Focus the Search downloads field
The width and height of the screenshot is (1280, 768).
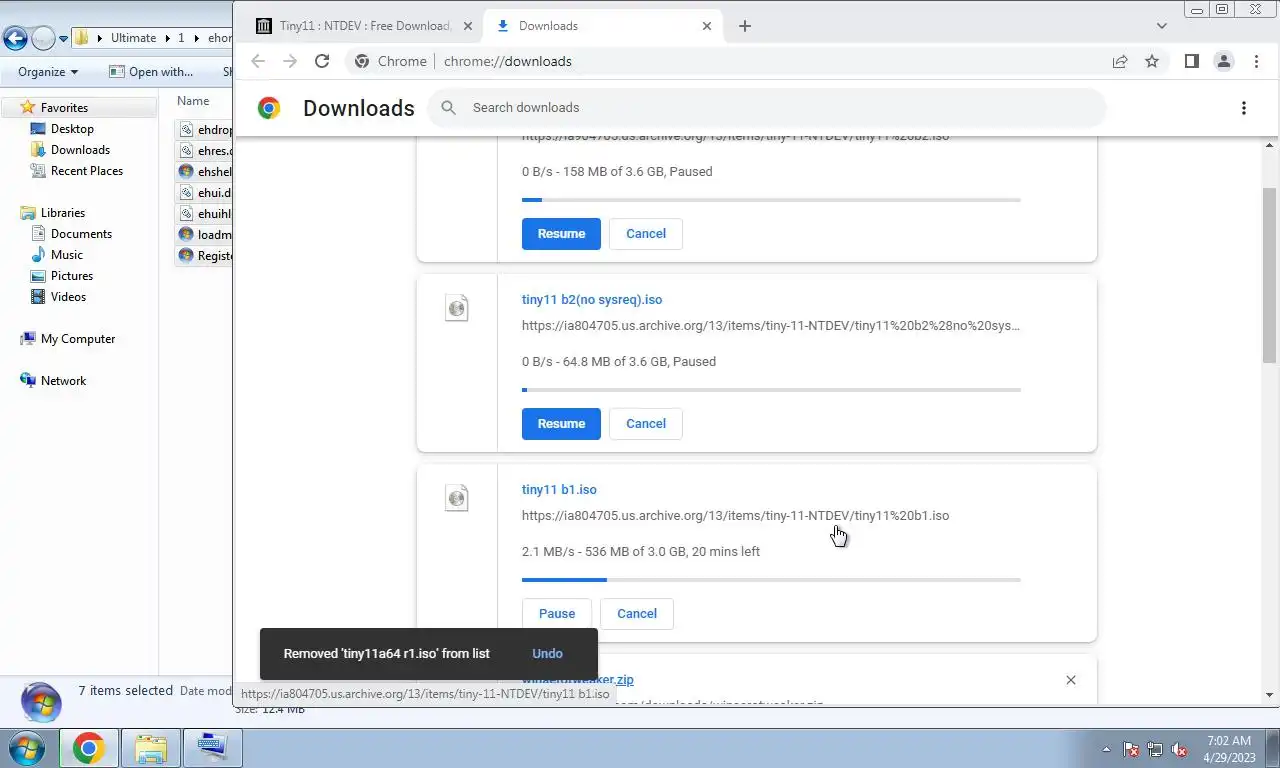[767, 108]
